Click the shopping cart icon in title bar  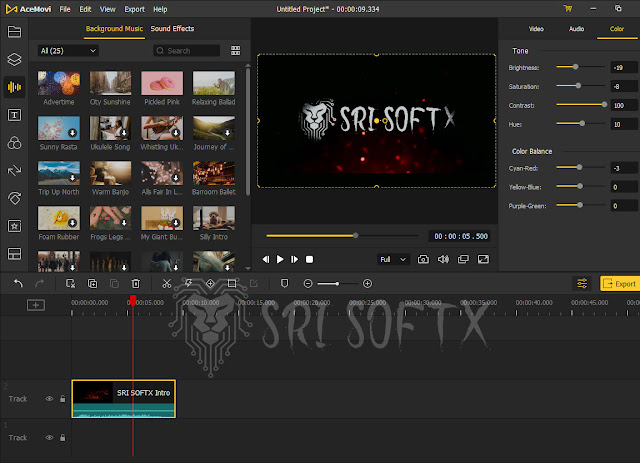tap(568, 9)
